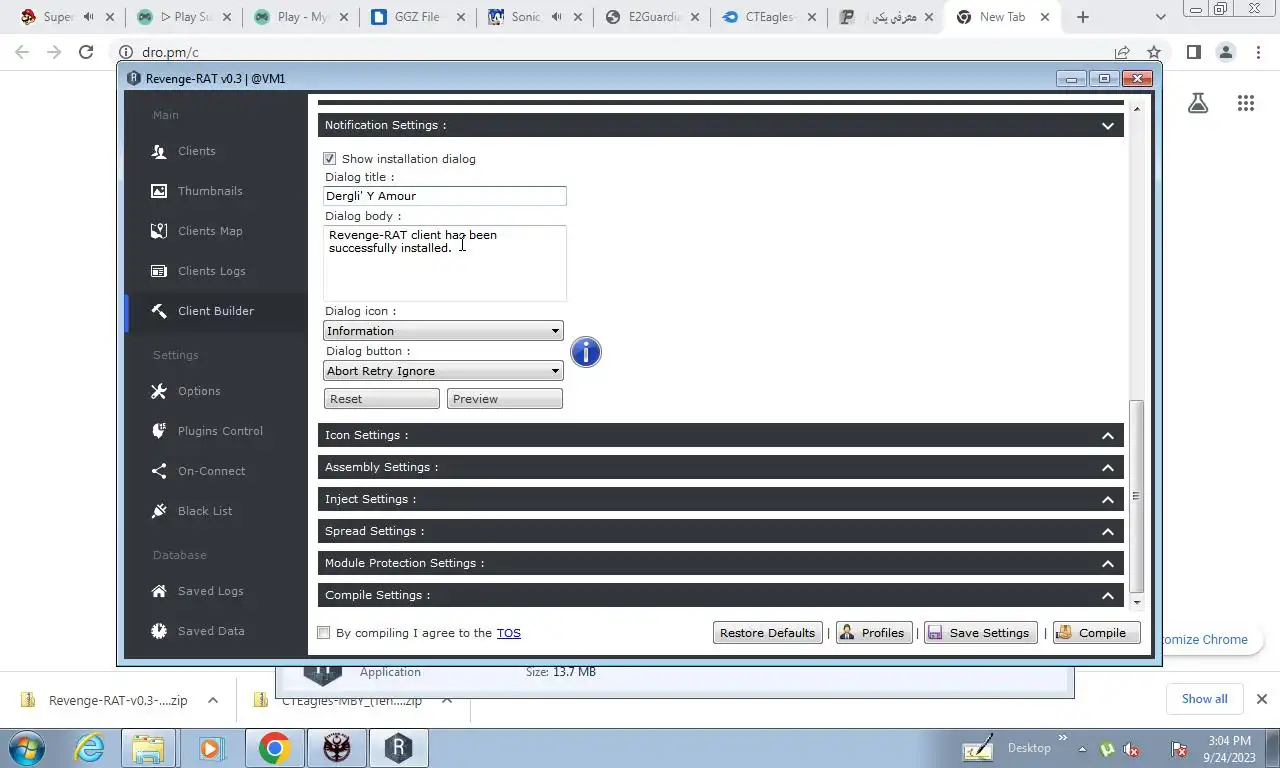Viewport: 1280px width, 768px height.
Task: Open Chrome taskbar icon
Action: 275,748
